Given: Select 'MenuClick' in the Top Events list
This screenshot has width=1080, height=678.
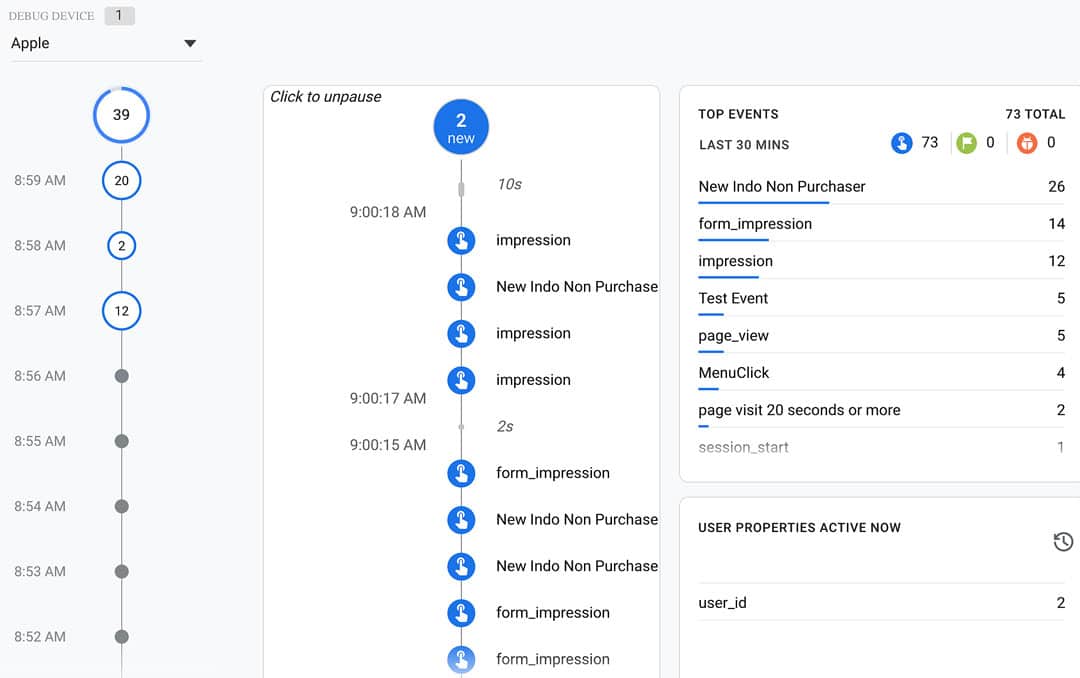Looking at the screenshot, I should coord(734,373).
